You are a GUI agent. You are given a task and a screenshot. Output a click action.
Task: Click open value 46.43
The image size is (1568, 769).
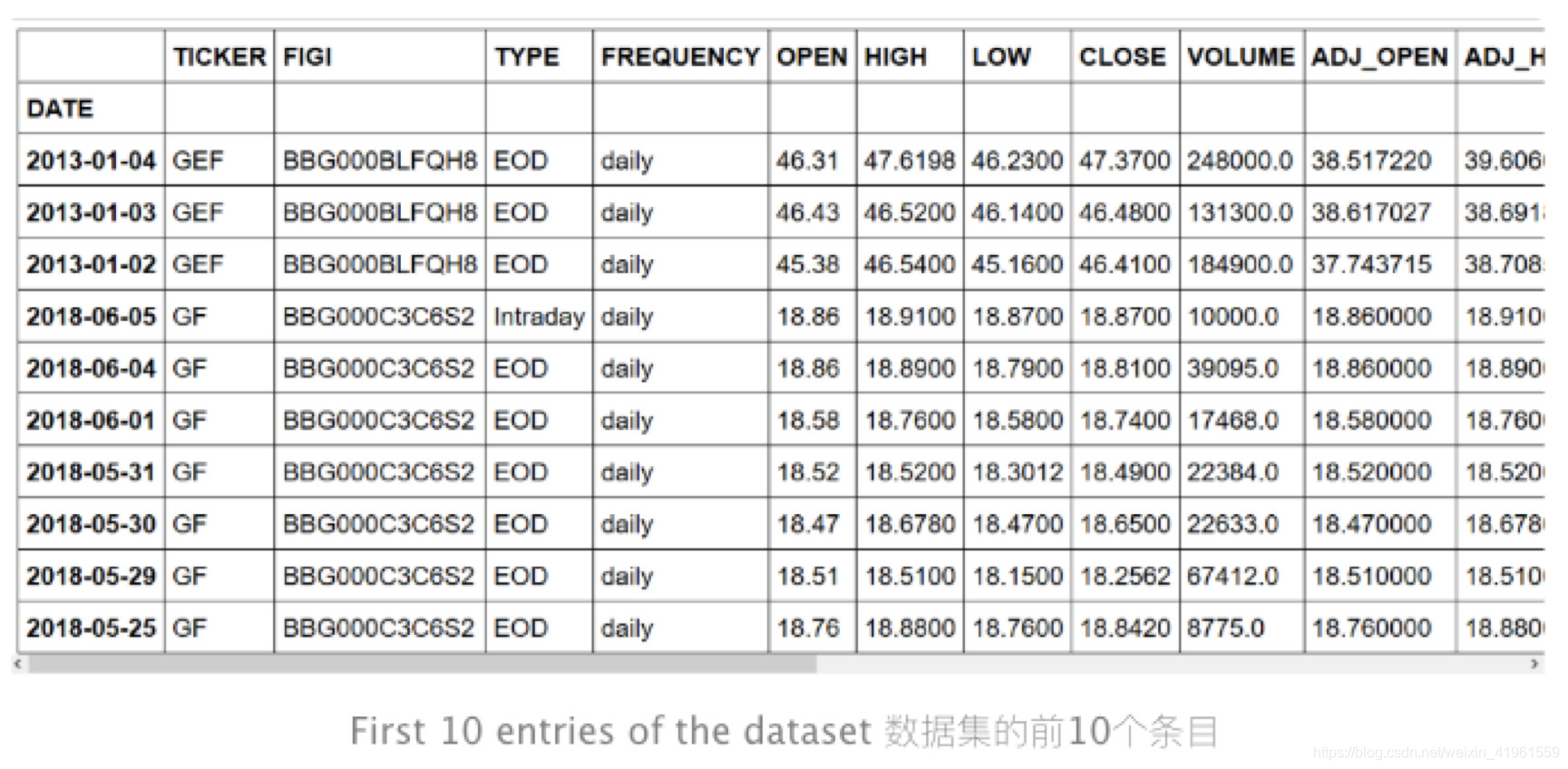(807, 212)
